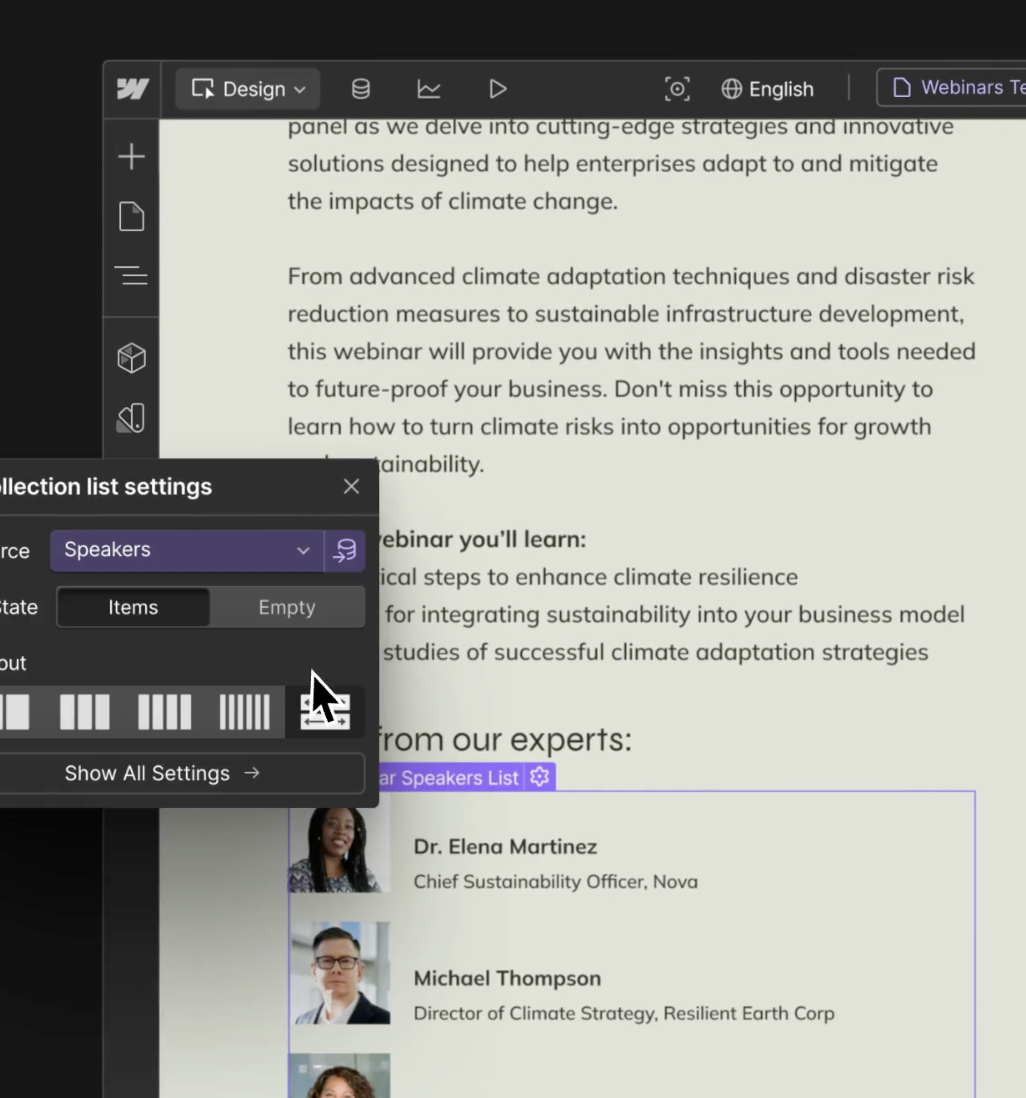Open the swatch icon below Components

[x=132, y=418]
